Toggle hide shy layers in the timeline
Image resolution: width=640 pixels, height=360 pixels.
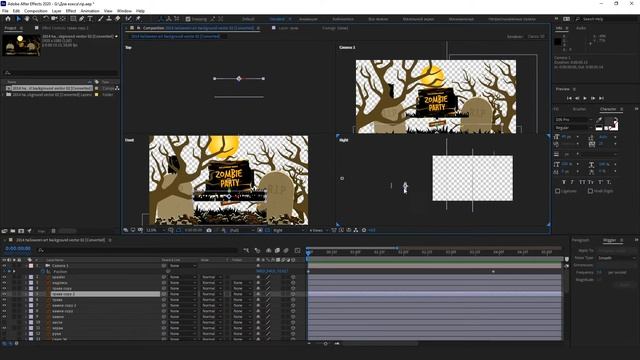(x=269, y=250)
